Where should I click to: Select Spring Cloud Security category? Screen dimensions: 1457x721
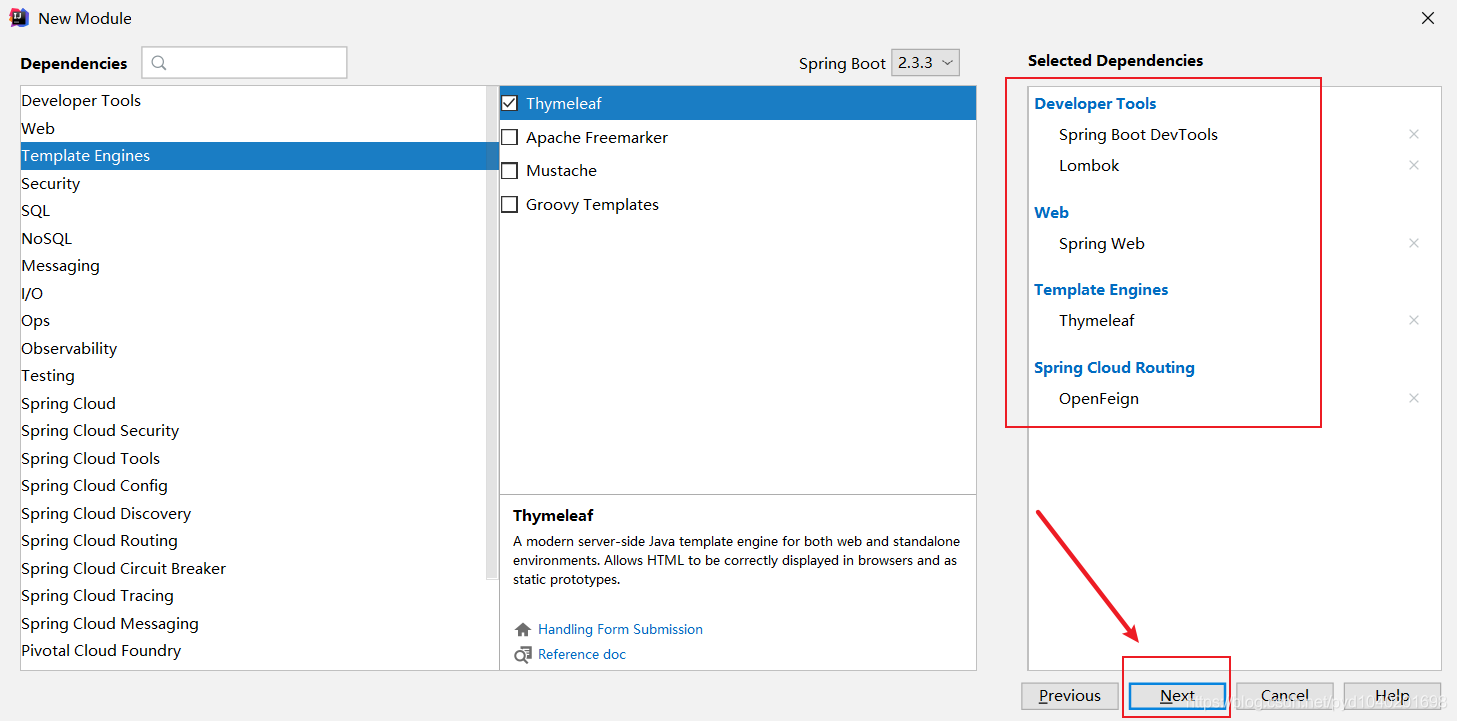coord(253,431)
